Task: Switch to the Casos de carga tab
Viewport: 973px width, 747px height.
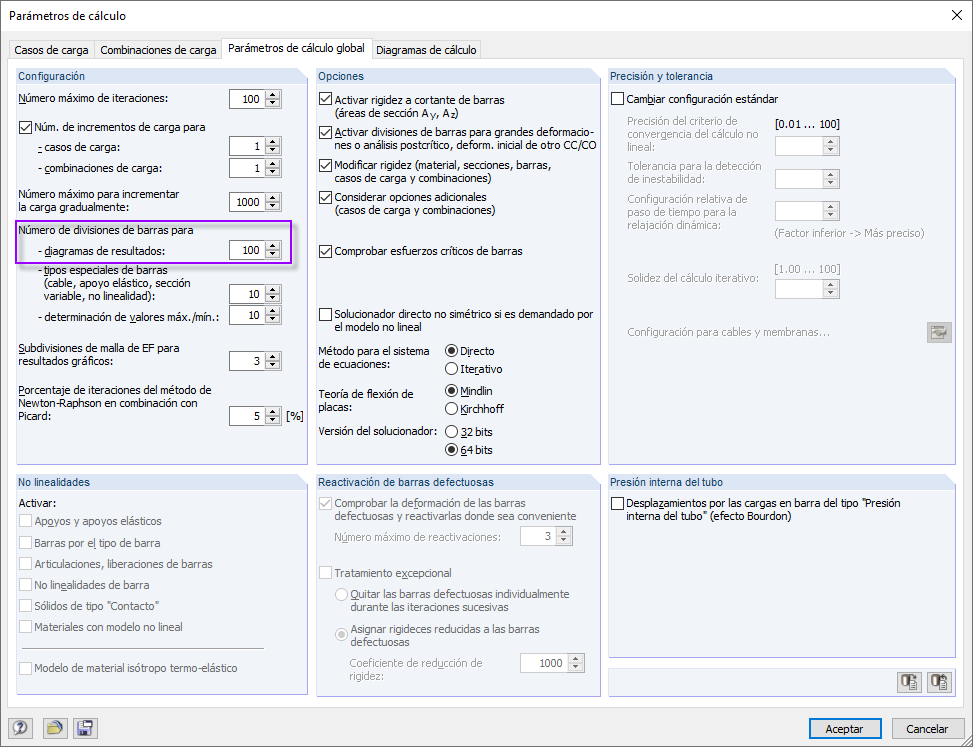Action: tap(51, 48)
